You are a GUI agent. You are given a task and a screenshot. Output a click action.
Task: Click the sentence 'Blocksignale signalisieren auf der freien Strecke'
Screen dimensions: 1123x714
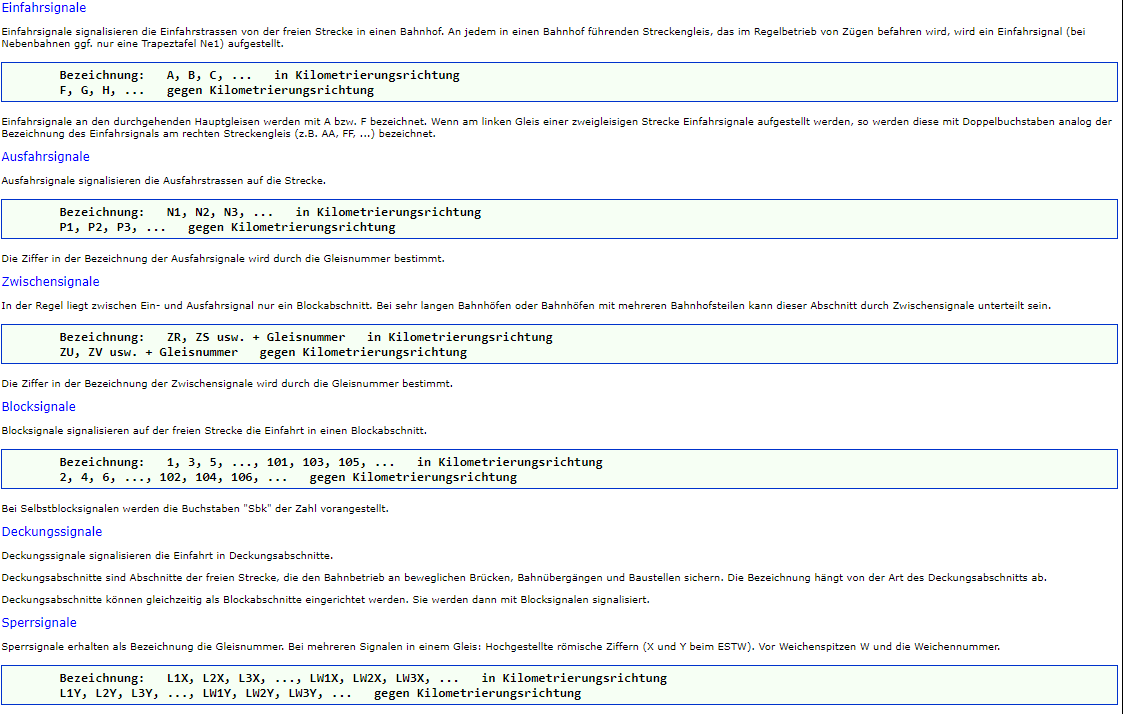tap(214, 430)
